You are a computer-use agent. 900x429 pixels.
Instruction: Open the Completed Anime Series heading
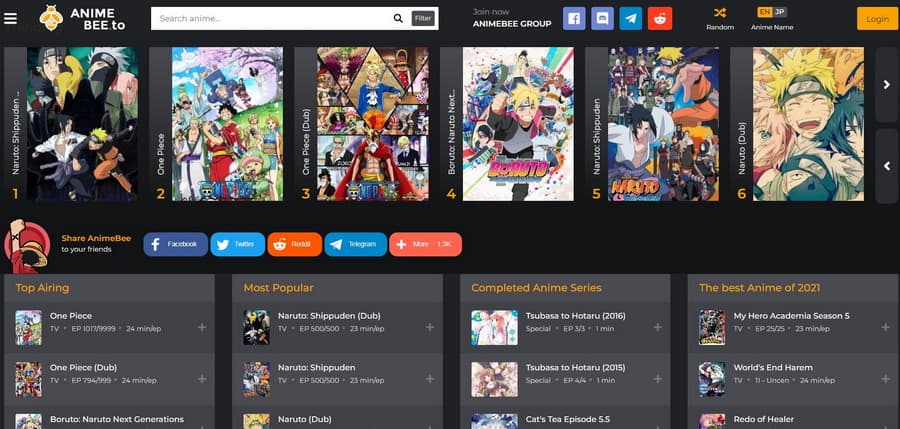point(536,288)
